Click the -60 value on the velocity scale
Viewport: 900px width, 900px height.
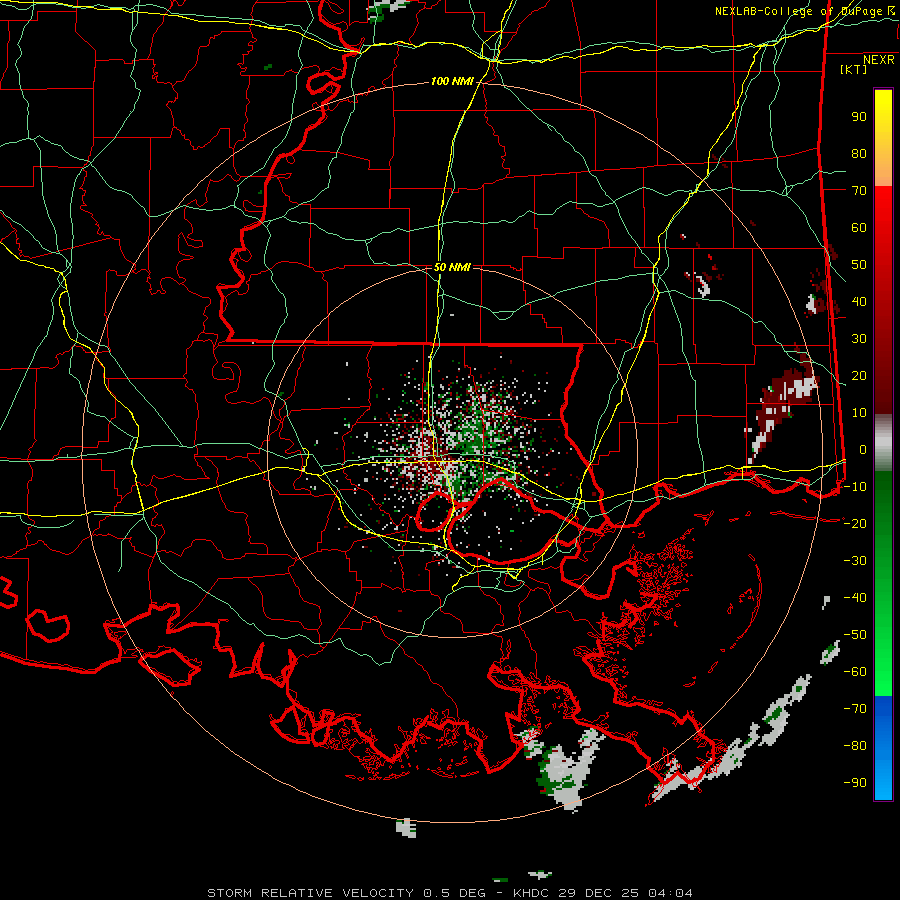[x=855, y=672]
